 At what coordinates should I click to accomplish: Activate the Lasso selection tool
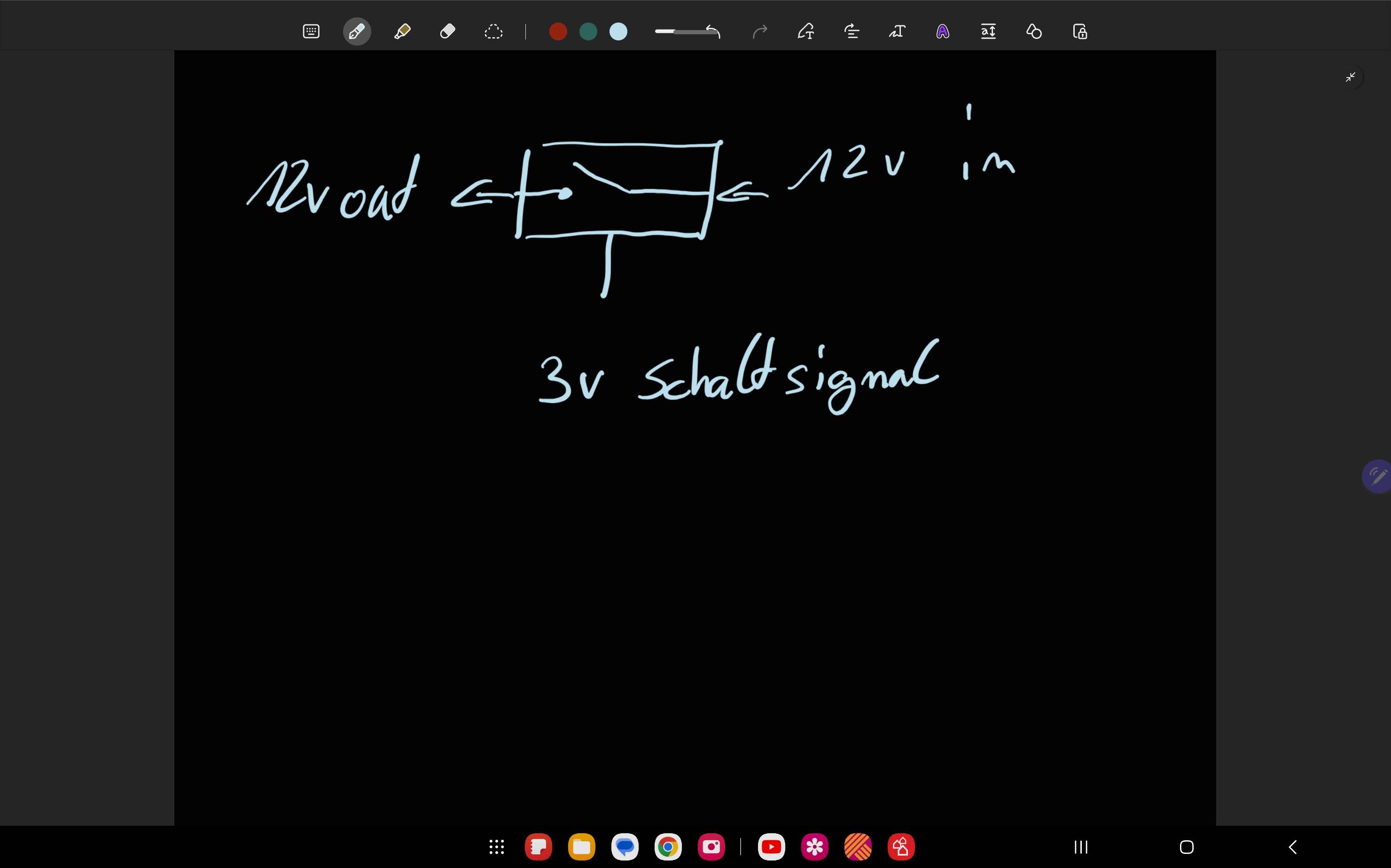(493, 31)
